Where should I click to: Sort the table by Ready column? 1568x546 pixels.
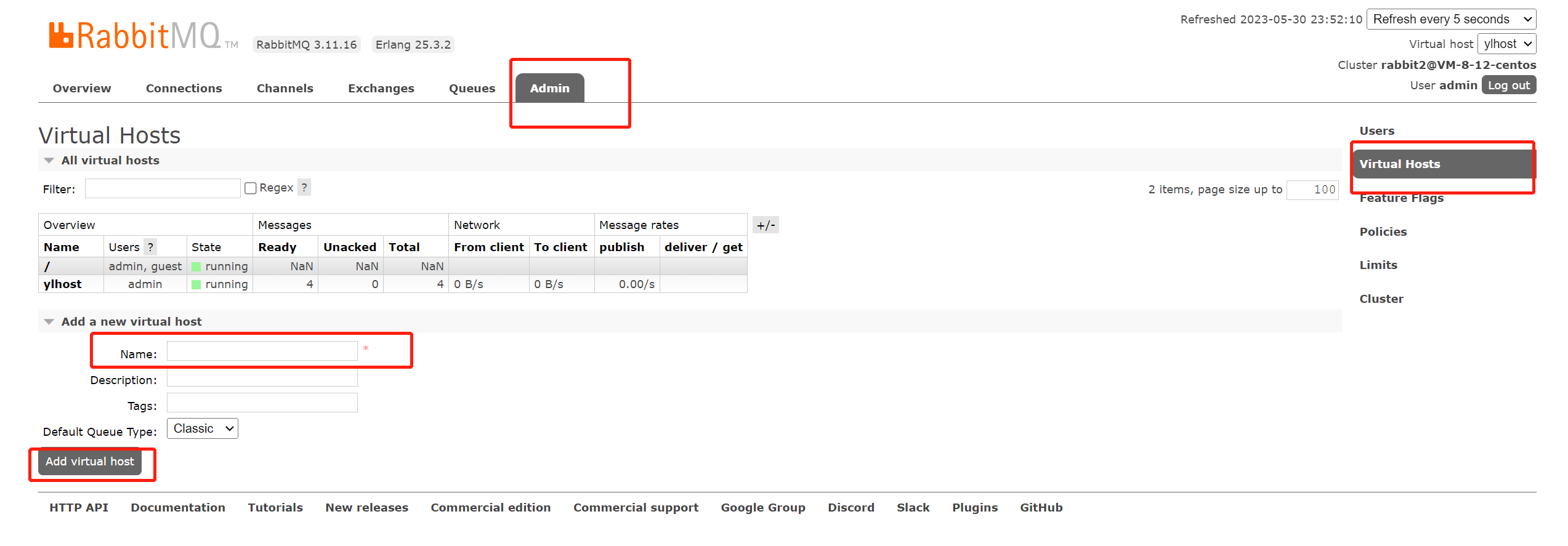pos(277,247)
